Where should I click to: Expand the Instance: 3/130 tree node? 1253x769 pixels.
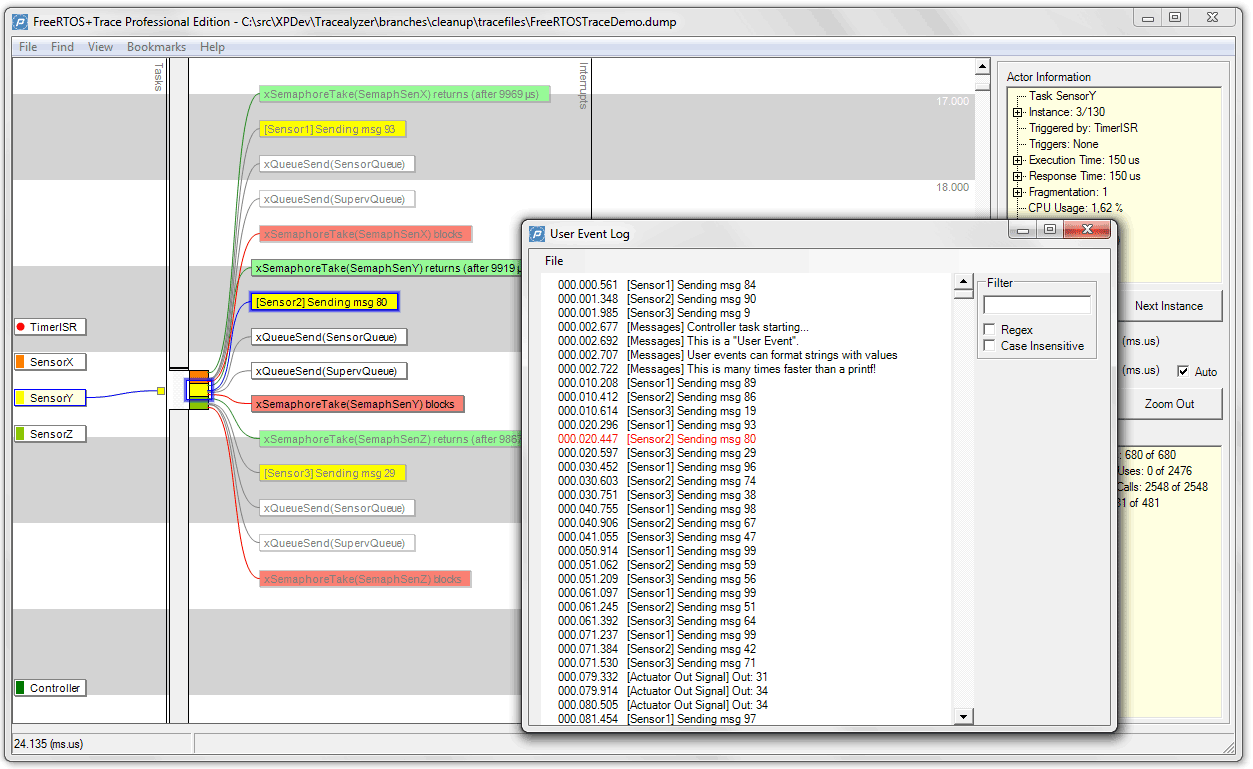[1018, 112]
